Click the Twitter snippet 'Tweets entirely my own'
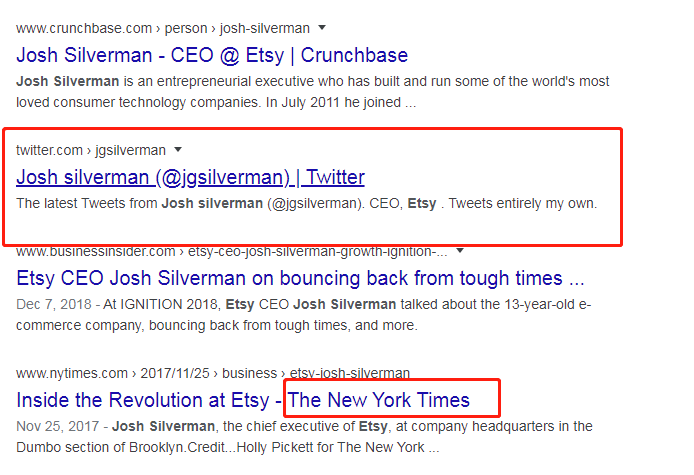This screenshot has width=694, height=475. coord(523,204)
